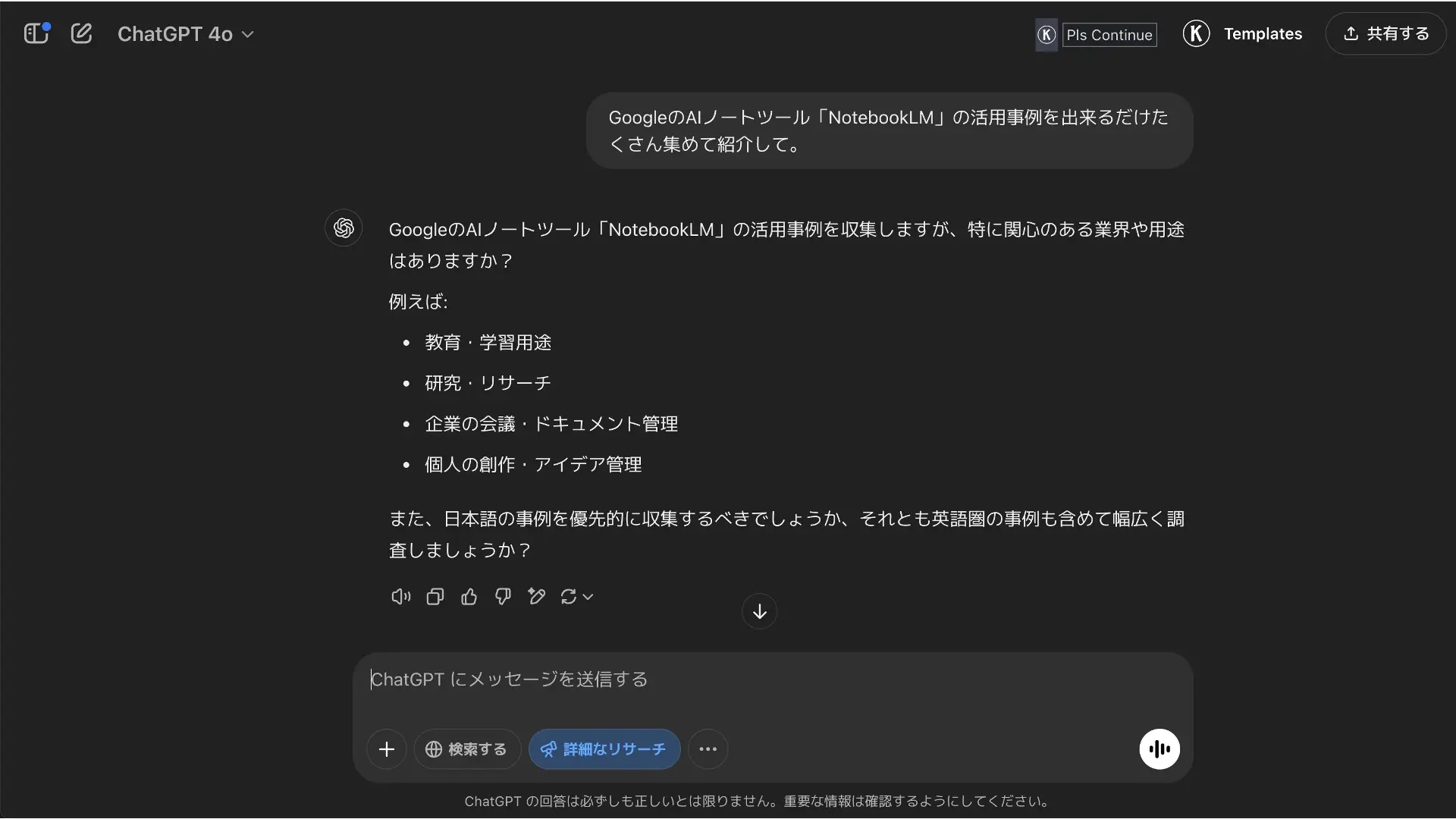Click the bullet 企業の会議・ドキュメント管理

(551, 424)
